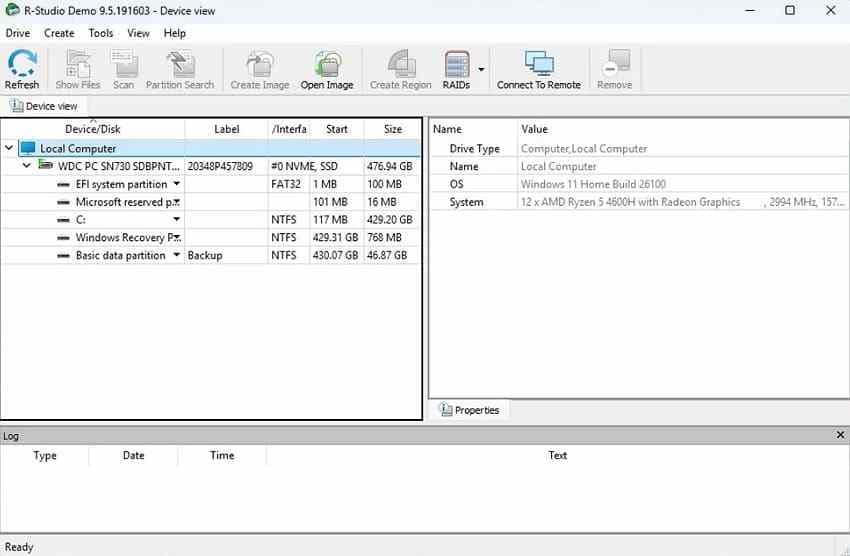Open the Windows Recovery partition dropdown arrow
Image resolution: width=850 pixels, height=556 pixels.
coord(177,237)
